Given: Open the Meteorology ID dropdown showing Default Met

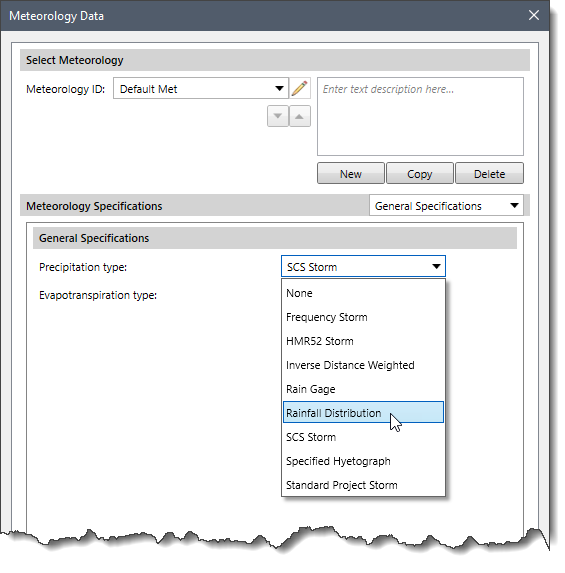Looking at the screenshot, I should [x=201, y=88].
